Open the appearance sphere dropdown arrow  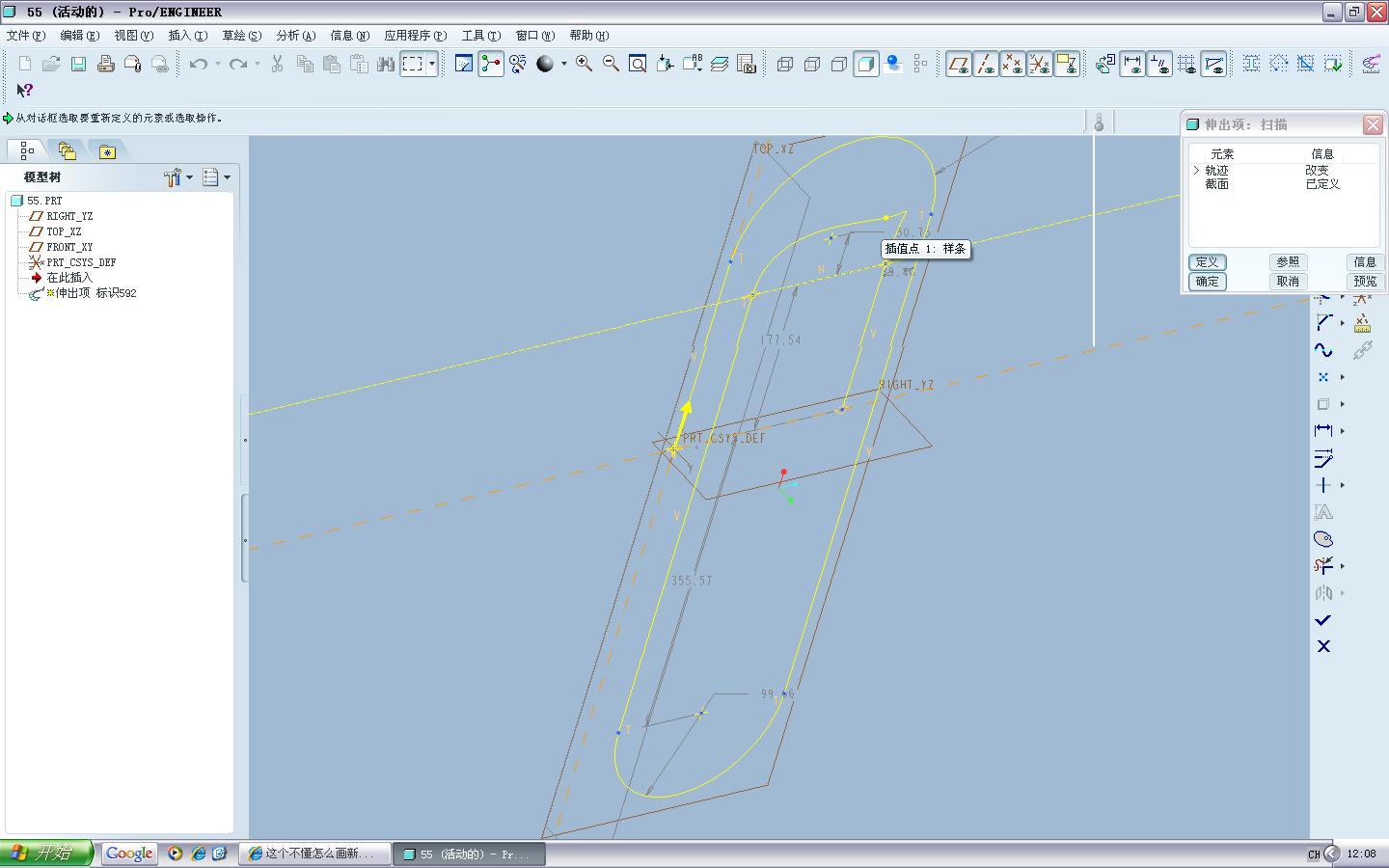(564, 64)
